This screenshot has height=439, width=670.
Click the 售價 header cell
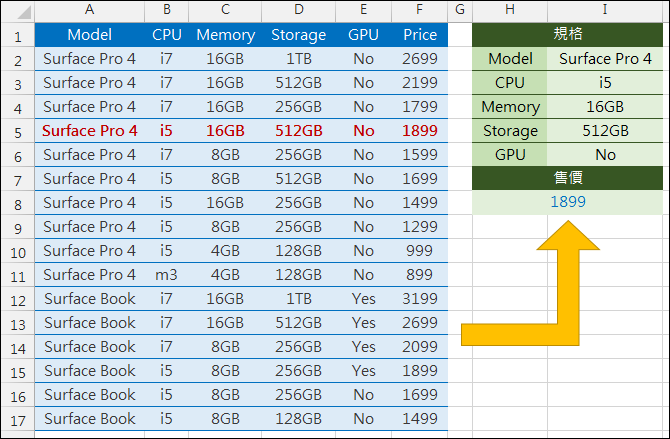tap(567, 178)
